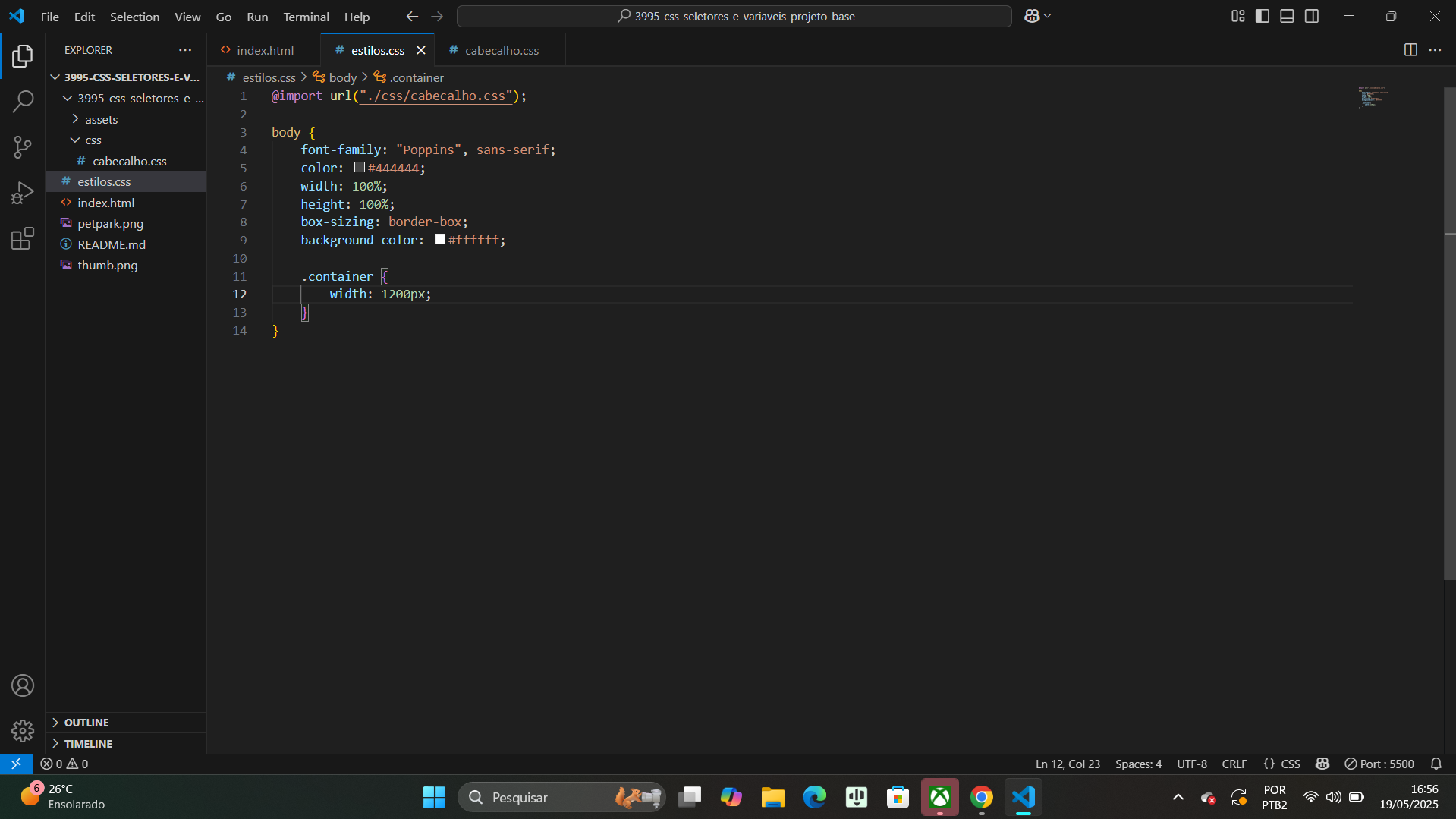Show hidden system tray icons chevron
1456x819 pixels.
click(x=1178, y=797)
